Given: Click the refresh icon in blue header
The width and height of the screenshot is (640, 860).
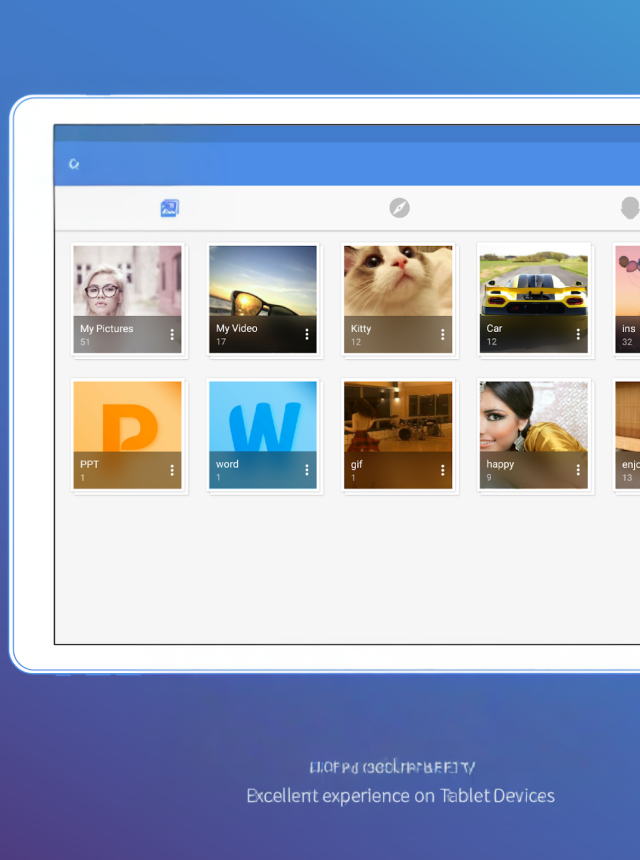Looking at the screenshot, I should click(74, 164).
